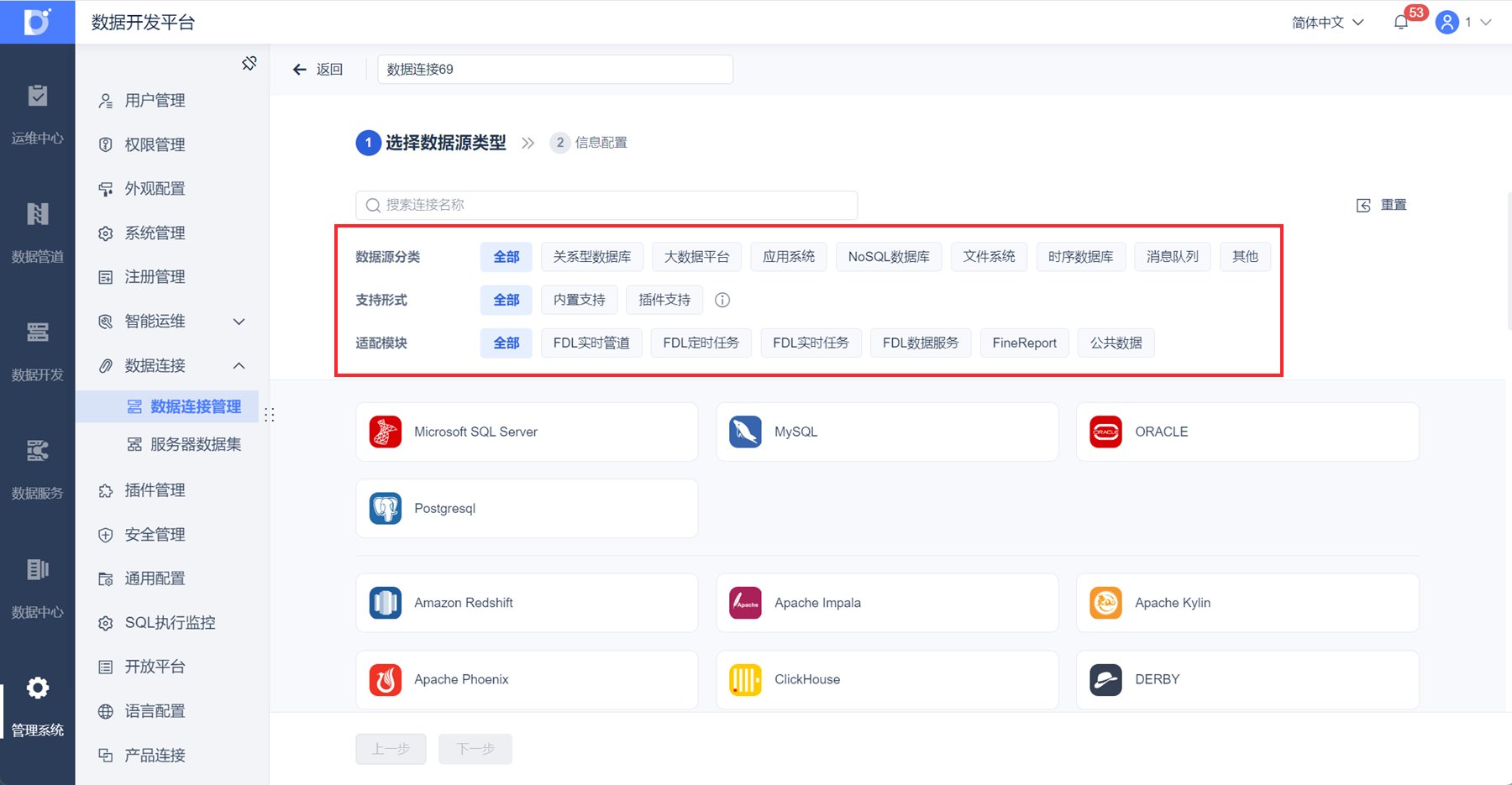Click the search magnifier icon
Image resolution: width=1512 pixels, height=785 pixels.
click(x=373, y=206)
